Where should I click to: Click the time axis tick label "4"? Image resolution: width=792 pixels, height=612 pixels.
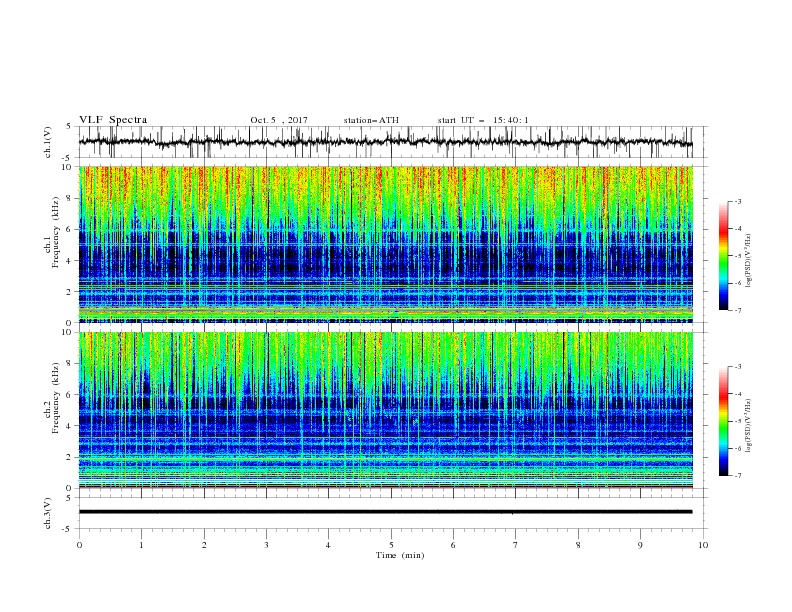coord(328,545)
